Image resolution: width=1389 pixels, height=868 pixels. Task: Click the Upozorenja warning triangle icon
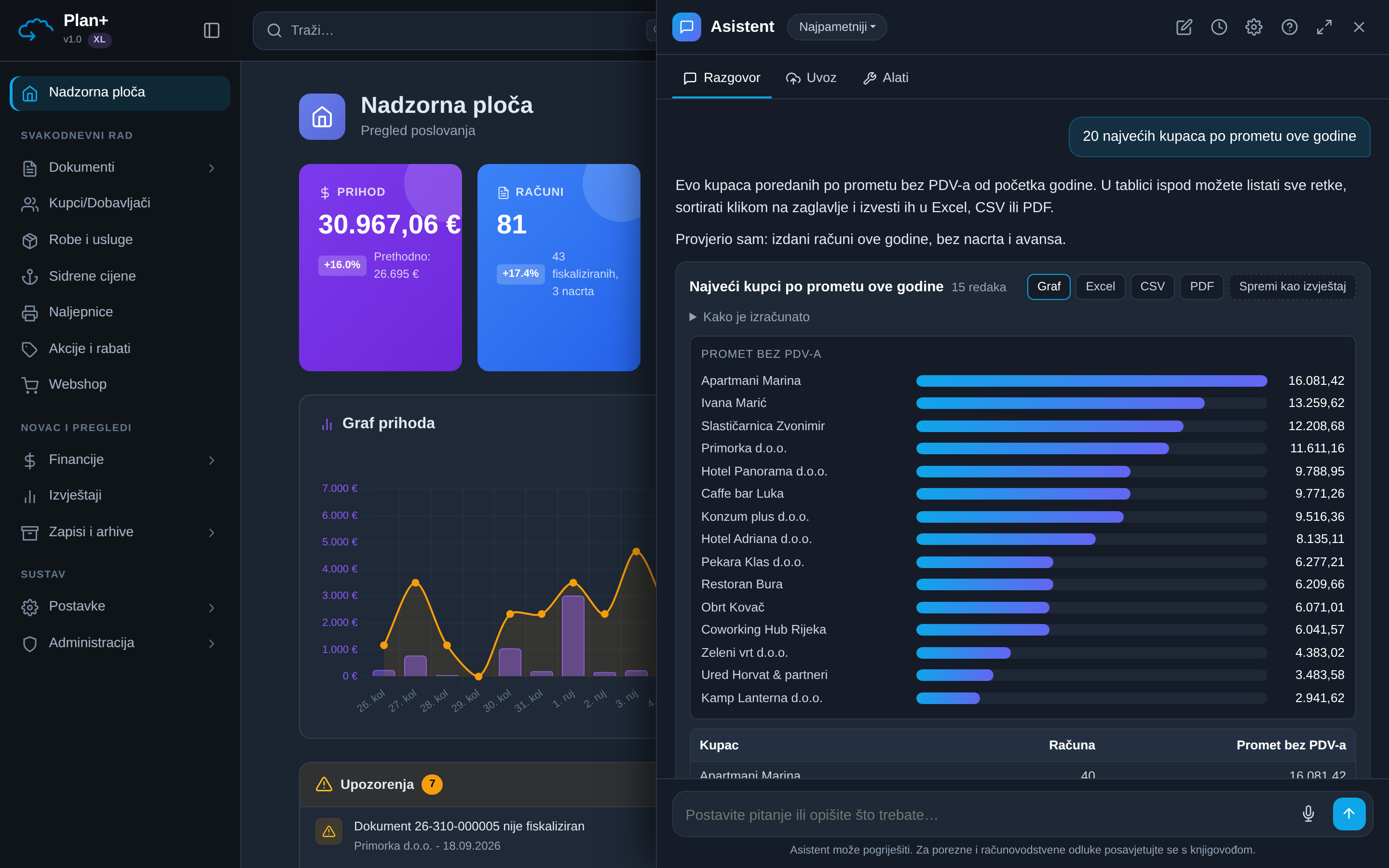(x=324, y=784)
